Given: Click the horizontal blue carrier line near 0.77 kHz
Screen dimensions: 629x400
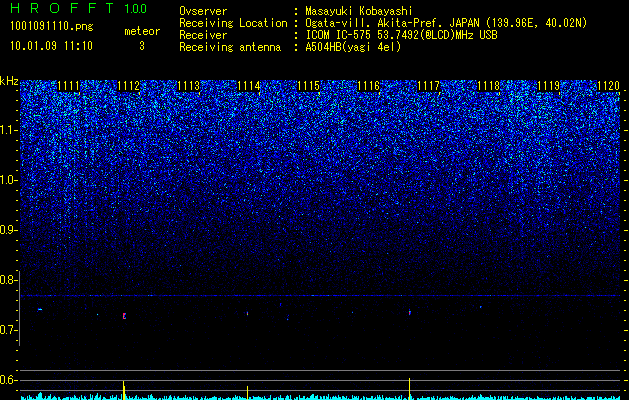Looking at the screenshot, I should click(320, 295).
